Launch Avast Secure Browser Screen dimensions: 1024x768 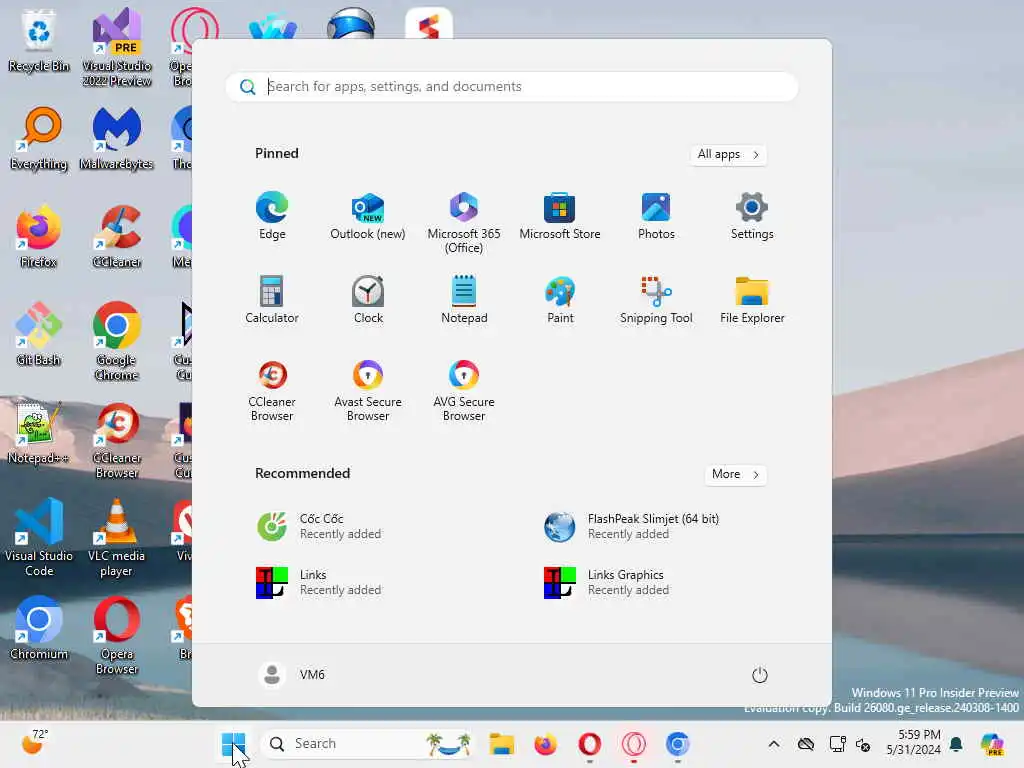[x=368, y=391]
